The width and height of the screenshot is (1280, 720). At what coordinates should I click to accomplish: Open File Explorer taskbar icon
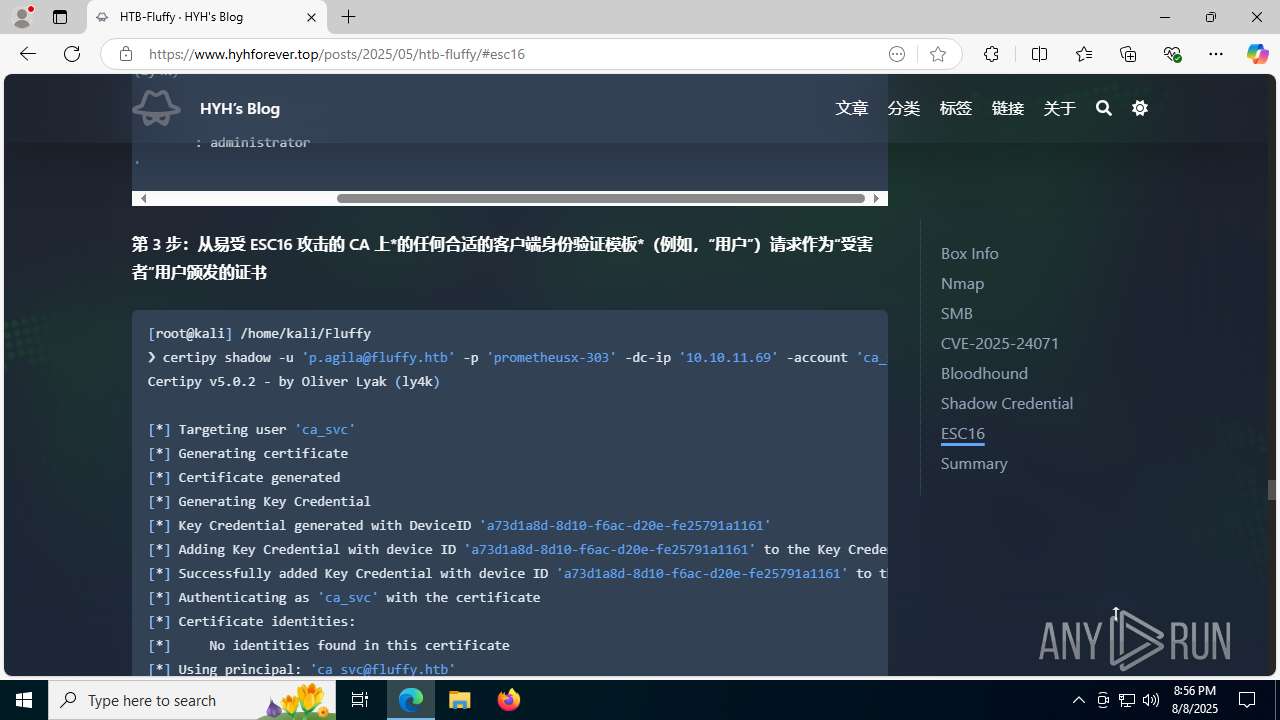(x=460, y=700)
